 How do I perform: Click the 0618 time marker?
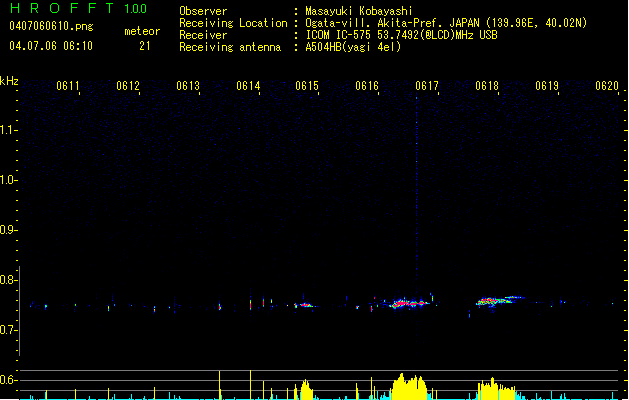(x=487, y=86)
